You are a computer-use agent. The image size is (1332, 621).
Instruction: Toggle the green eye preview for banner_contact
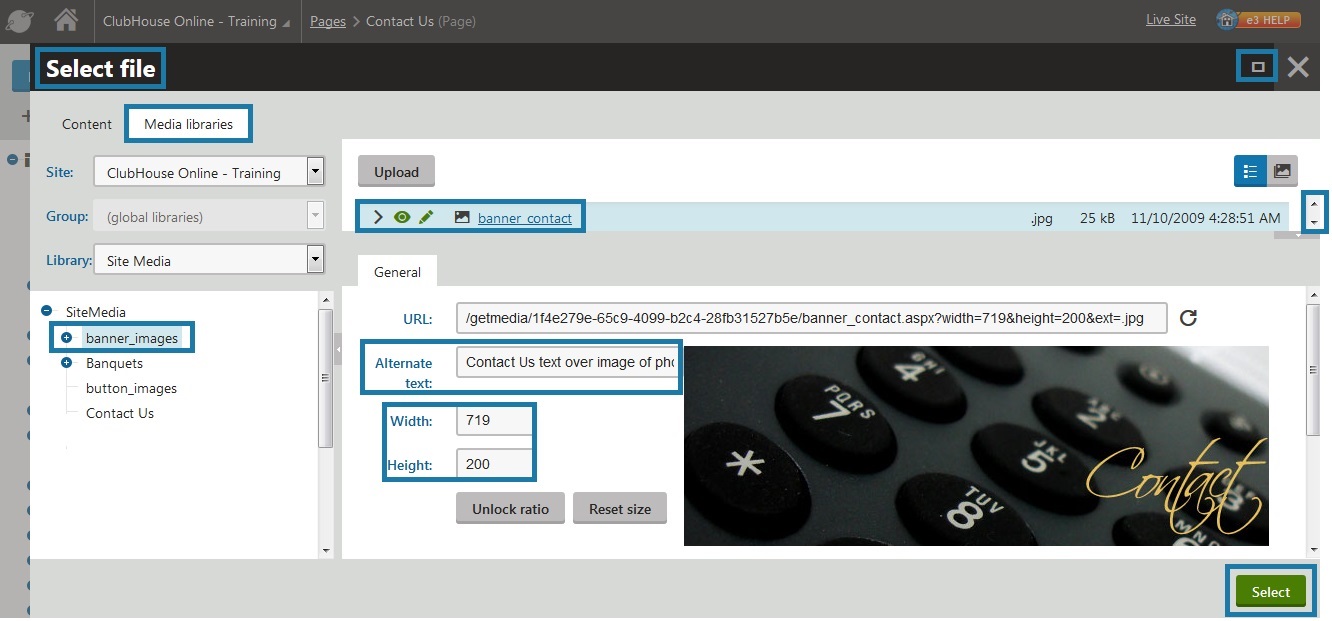point(402,217)
